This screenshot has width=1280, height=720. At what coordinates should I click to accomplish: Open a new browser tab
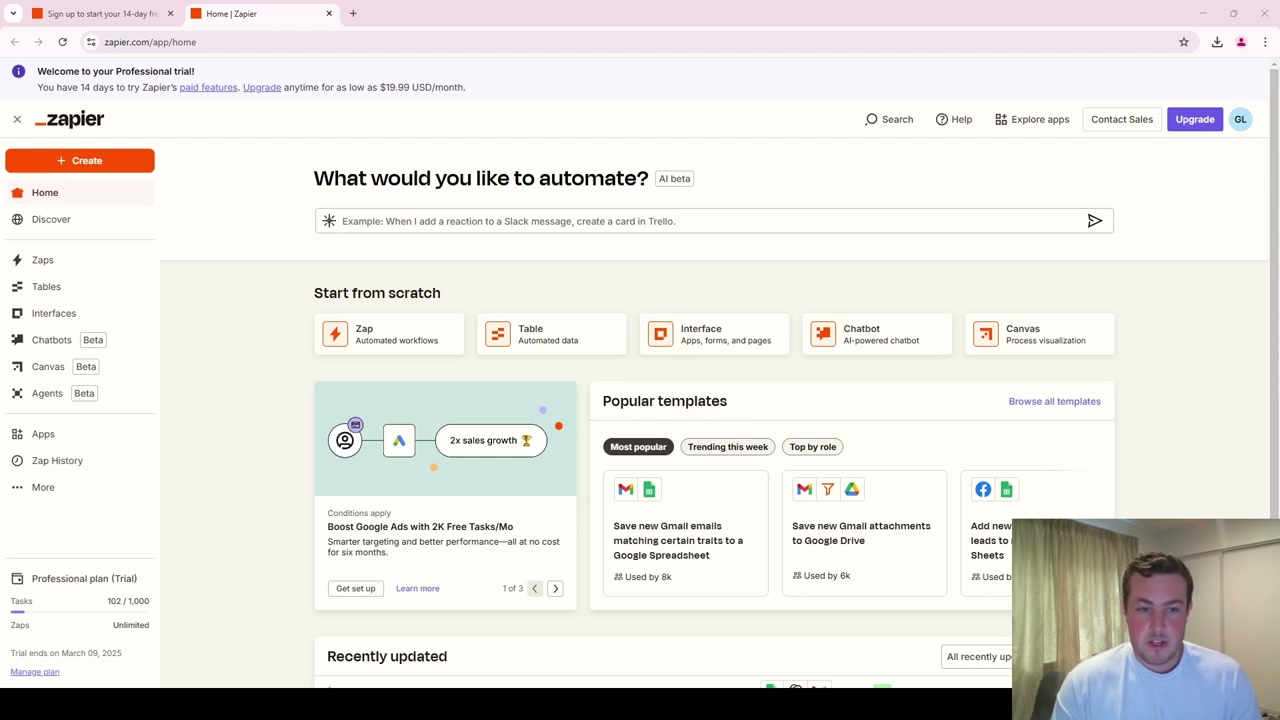pyautogui.click(x=353, y=14)
